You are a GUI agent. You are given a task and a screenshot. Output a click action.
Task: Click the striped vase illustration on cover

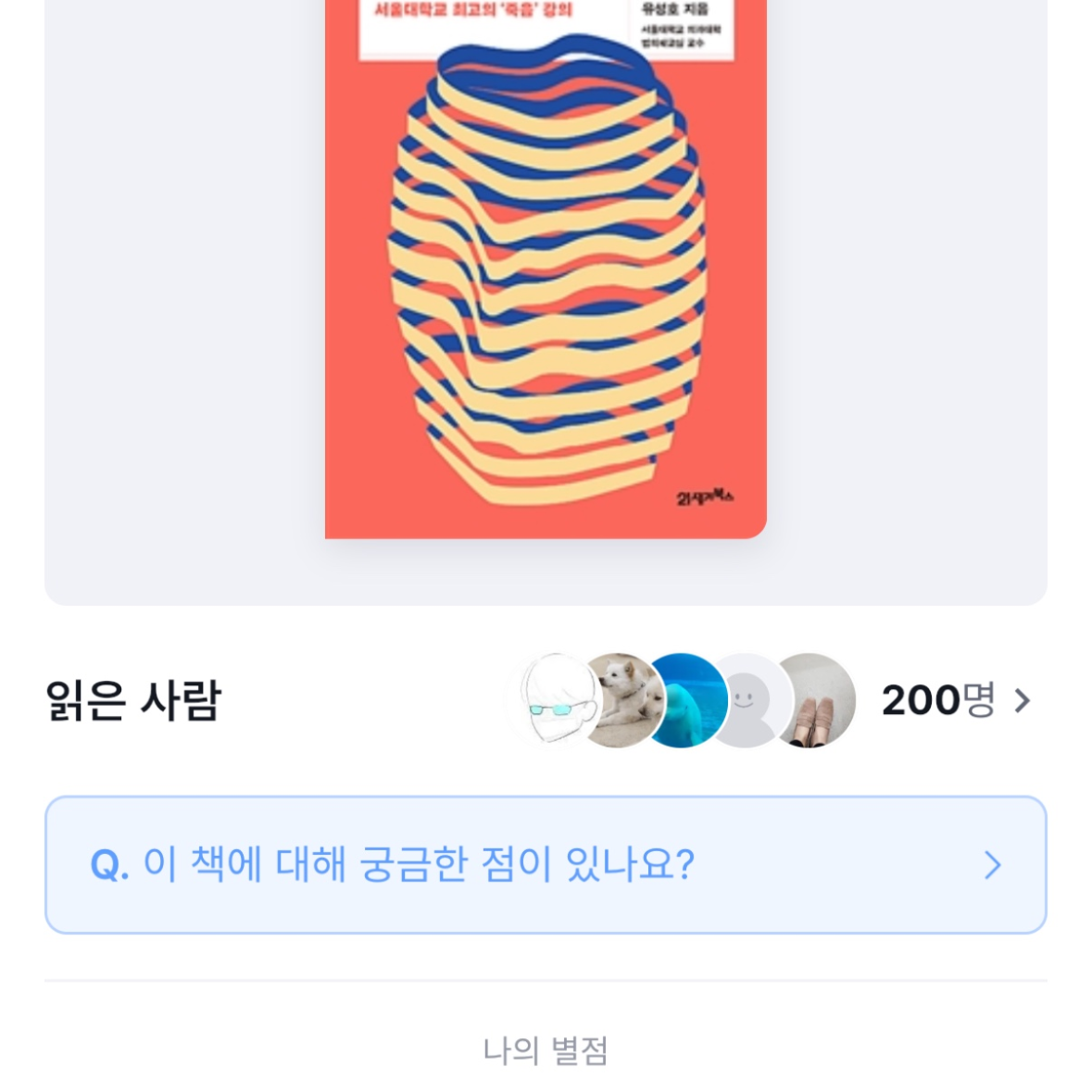tap(546, 268)
